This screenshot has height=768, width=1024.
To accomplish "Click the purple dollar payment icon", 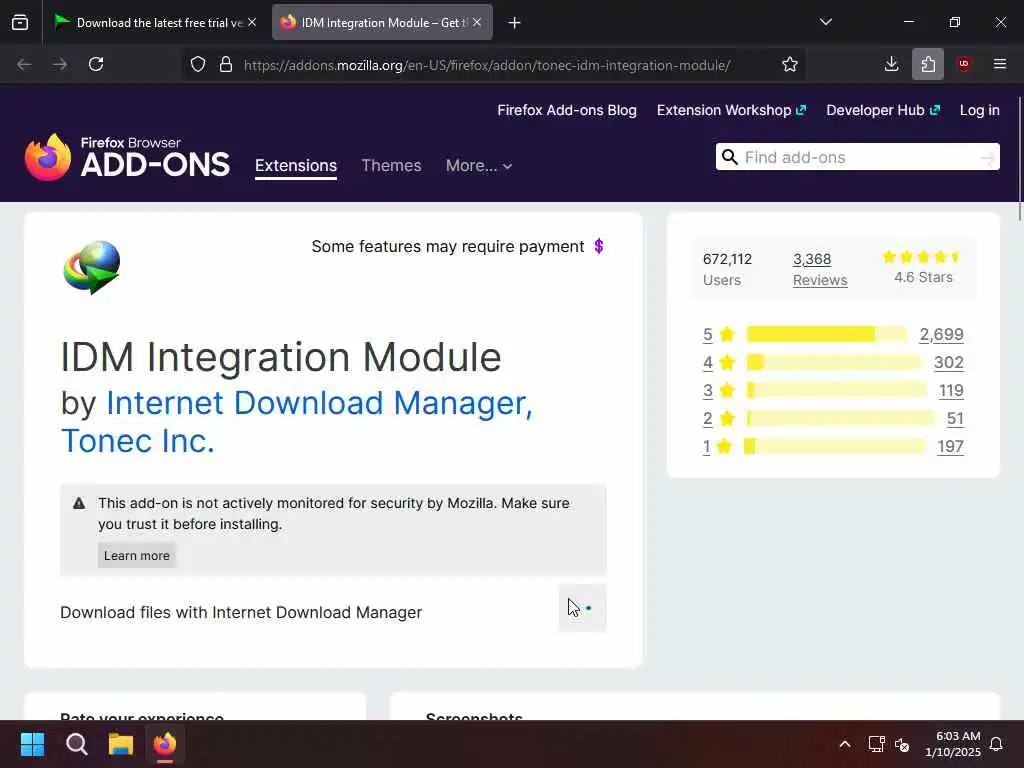I will tap(599, 246).
